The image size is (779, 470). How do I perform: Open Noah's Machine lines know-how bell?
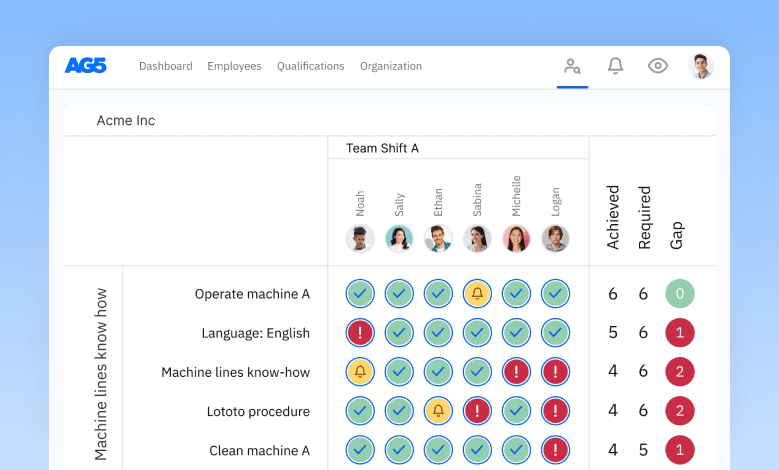(360, 372)
